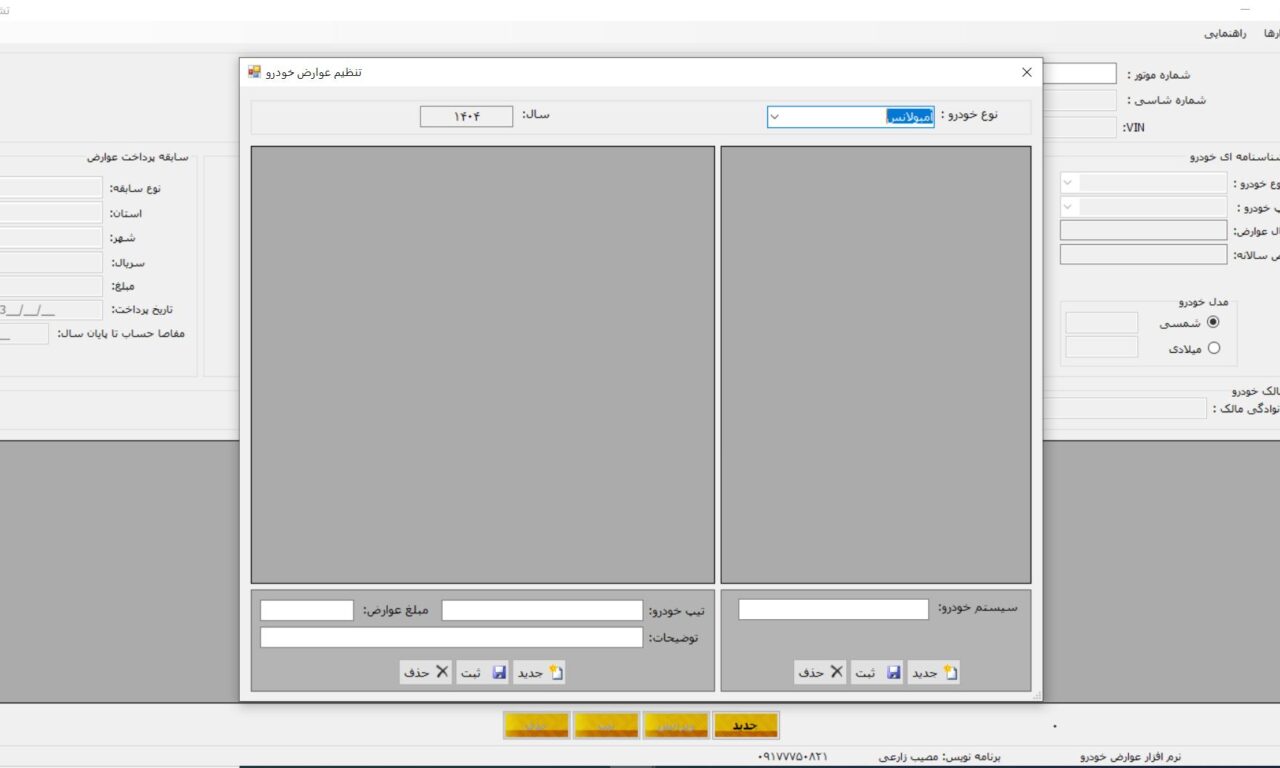Viewport: 1280px width, 768px height.
Task: Click the سیستم خودرو text field
Action: coord(833,610)
